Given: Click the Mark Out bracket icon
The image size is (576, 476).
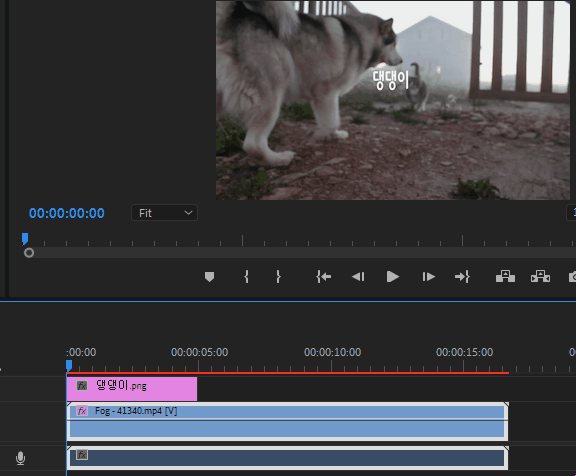Looking at the screenshot, I should tap(278, 277).
